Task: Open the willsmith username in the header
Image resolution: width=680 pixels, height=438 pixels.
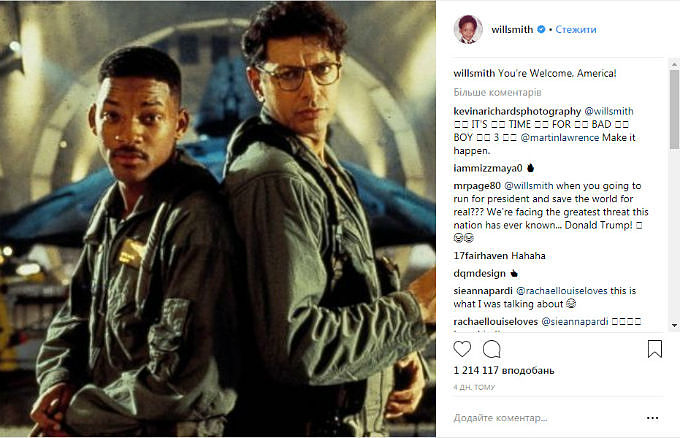Action: [x=512, y=29]
